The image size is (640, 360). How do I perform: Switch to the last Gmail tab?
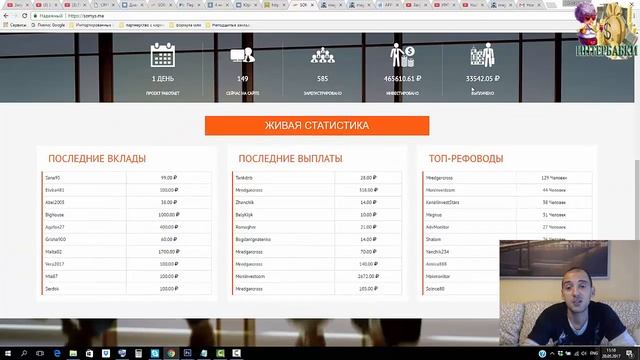pyautogui.click(x=530, y=5)
